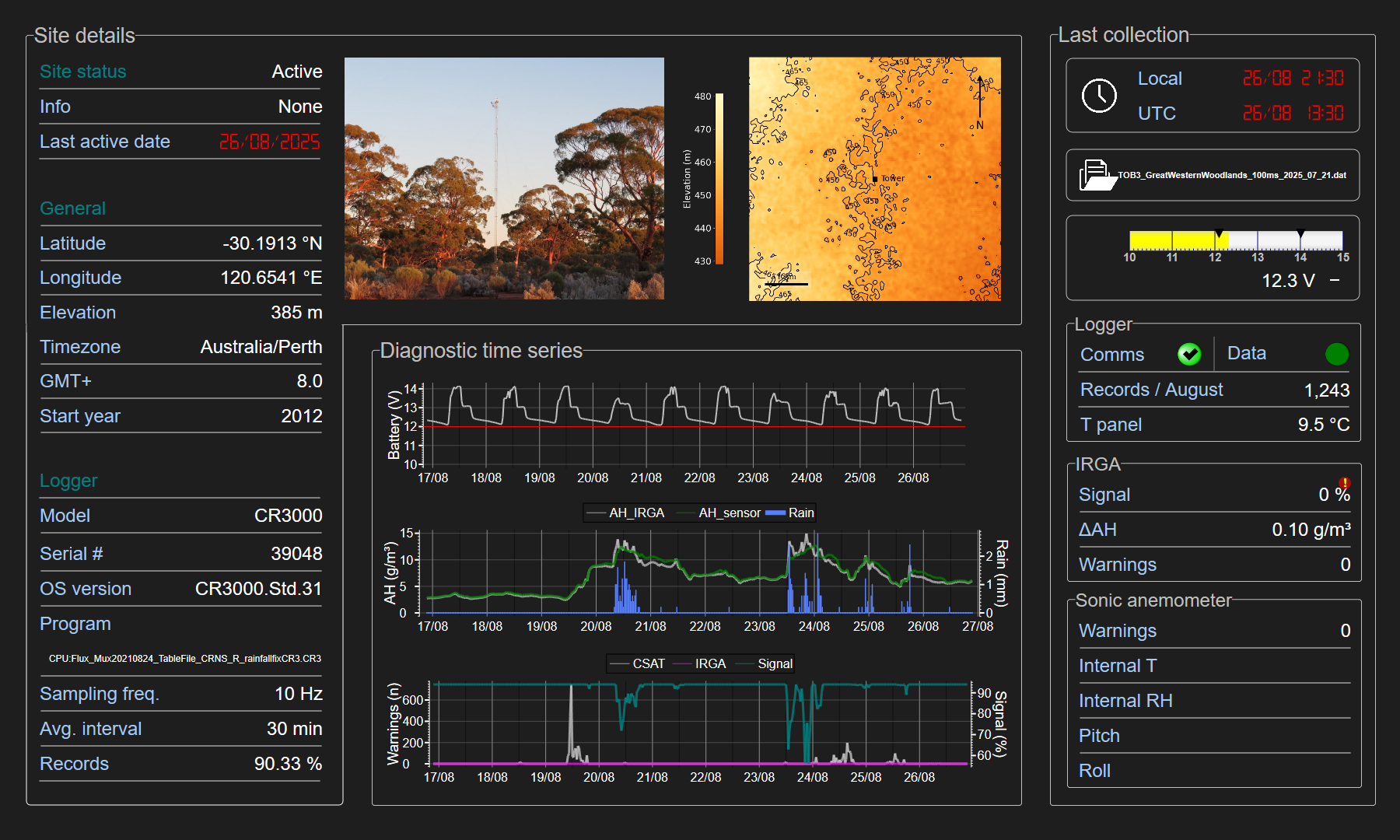
Task: Click the green Data status indicator
Action: (1336, 354)
